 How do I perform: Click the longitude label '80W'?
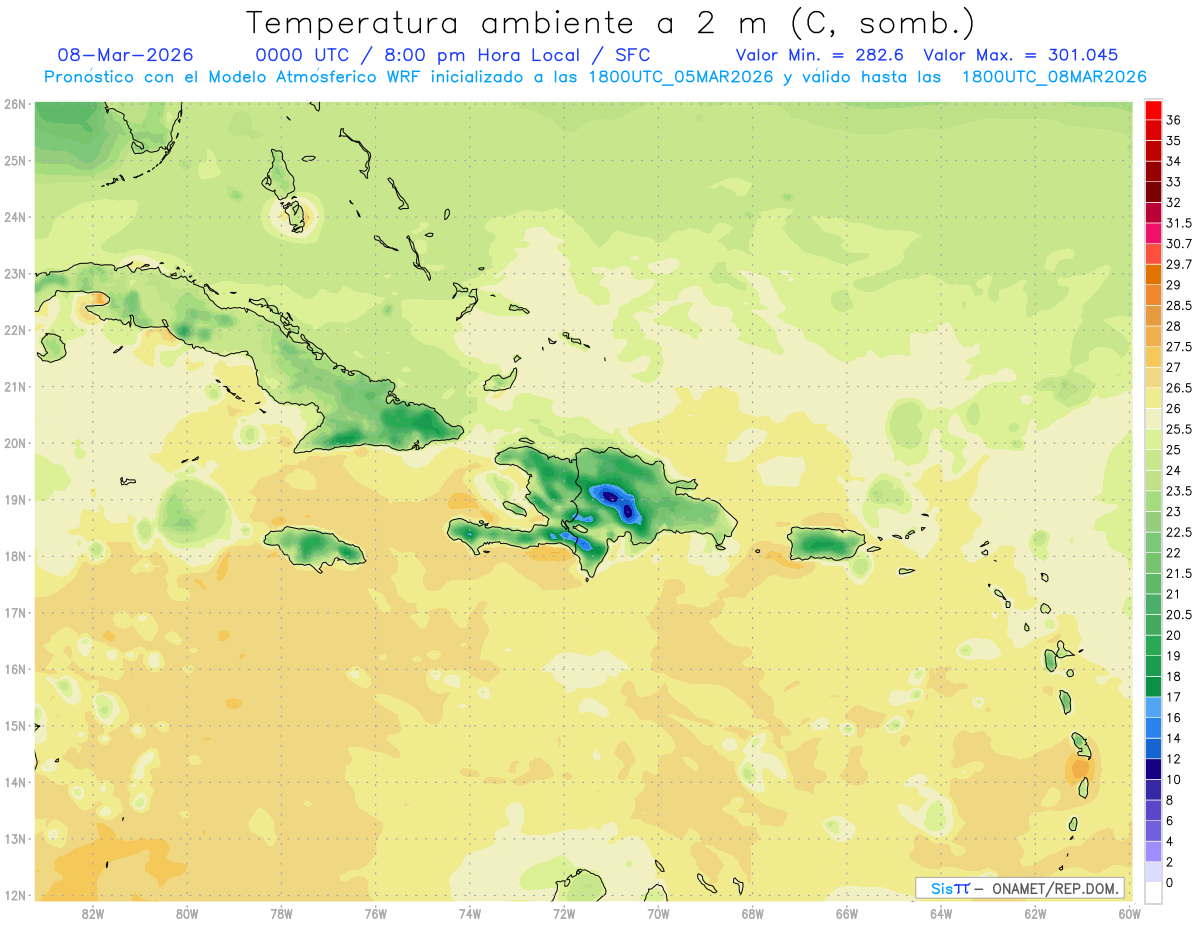point(186,913)
